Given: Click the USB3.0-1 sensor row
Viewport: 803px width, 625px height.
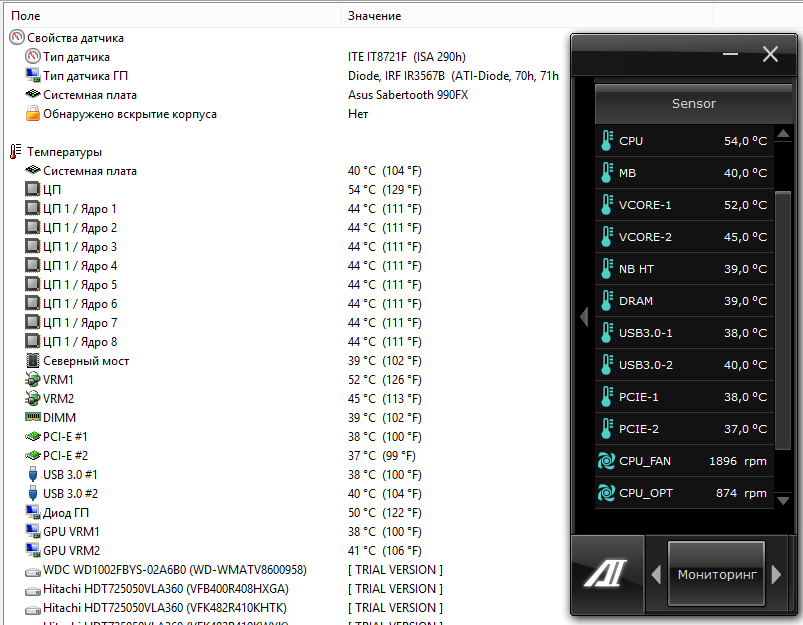Looking at the screenshot, I should [684, 332].
